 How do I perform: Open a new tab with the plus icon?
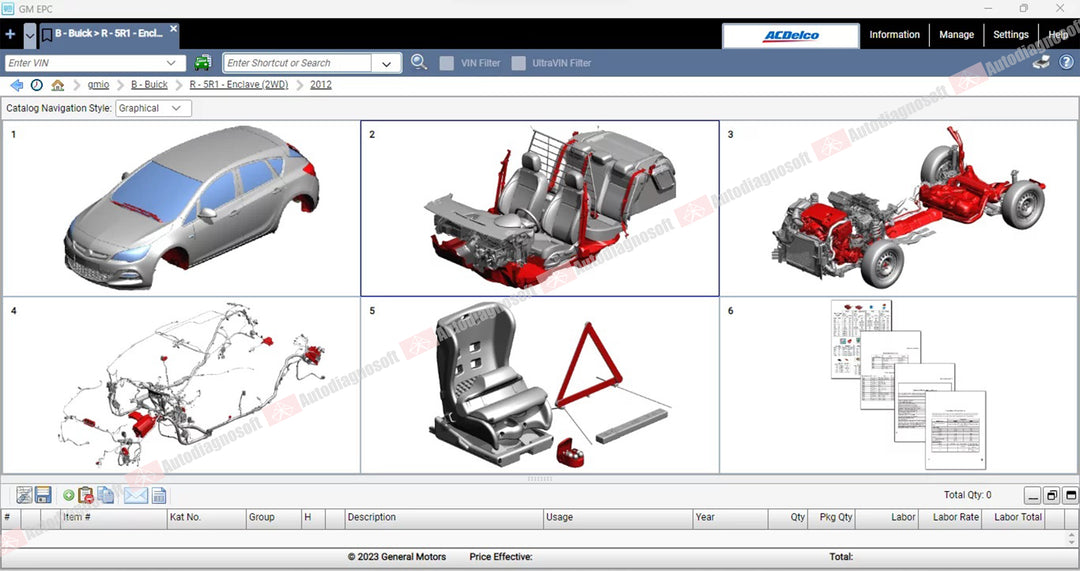point(10,34)
